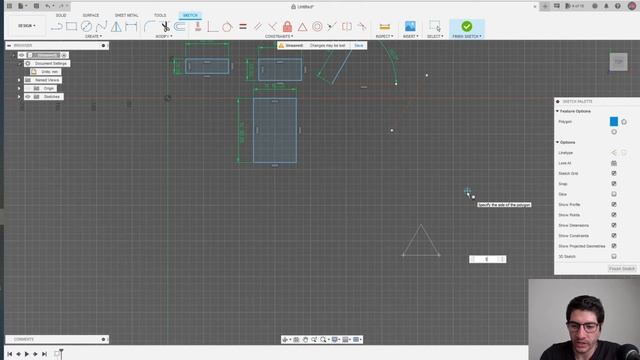Click the Select tool icon
The width and height of the screenshot is (640, 360).
(x=435, y=26)
